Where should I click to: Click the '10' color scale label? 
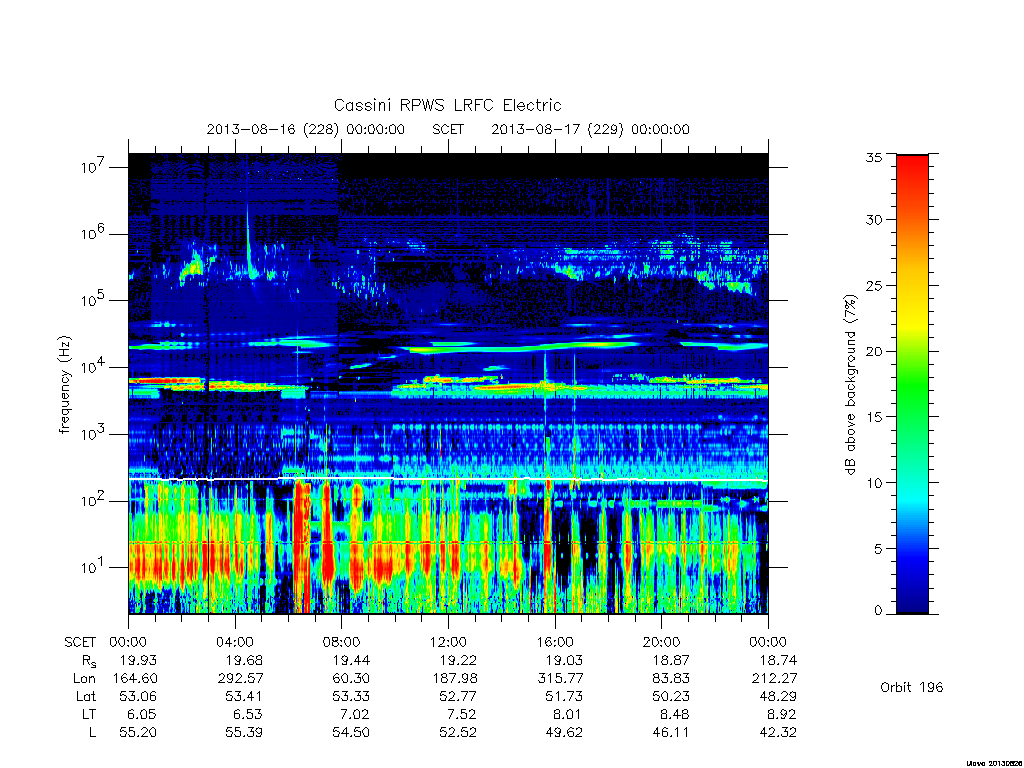(x=874, y=483)
